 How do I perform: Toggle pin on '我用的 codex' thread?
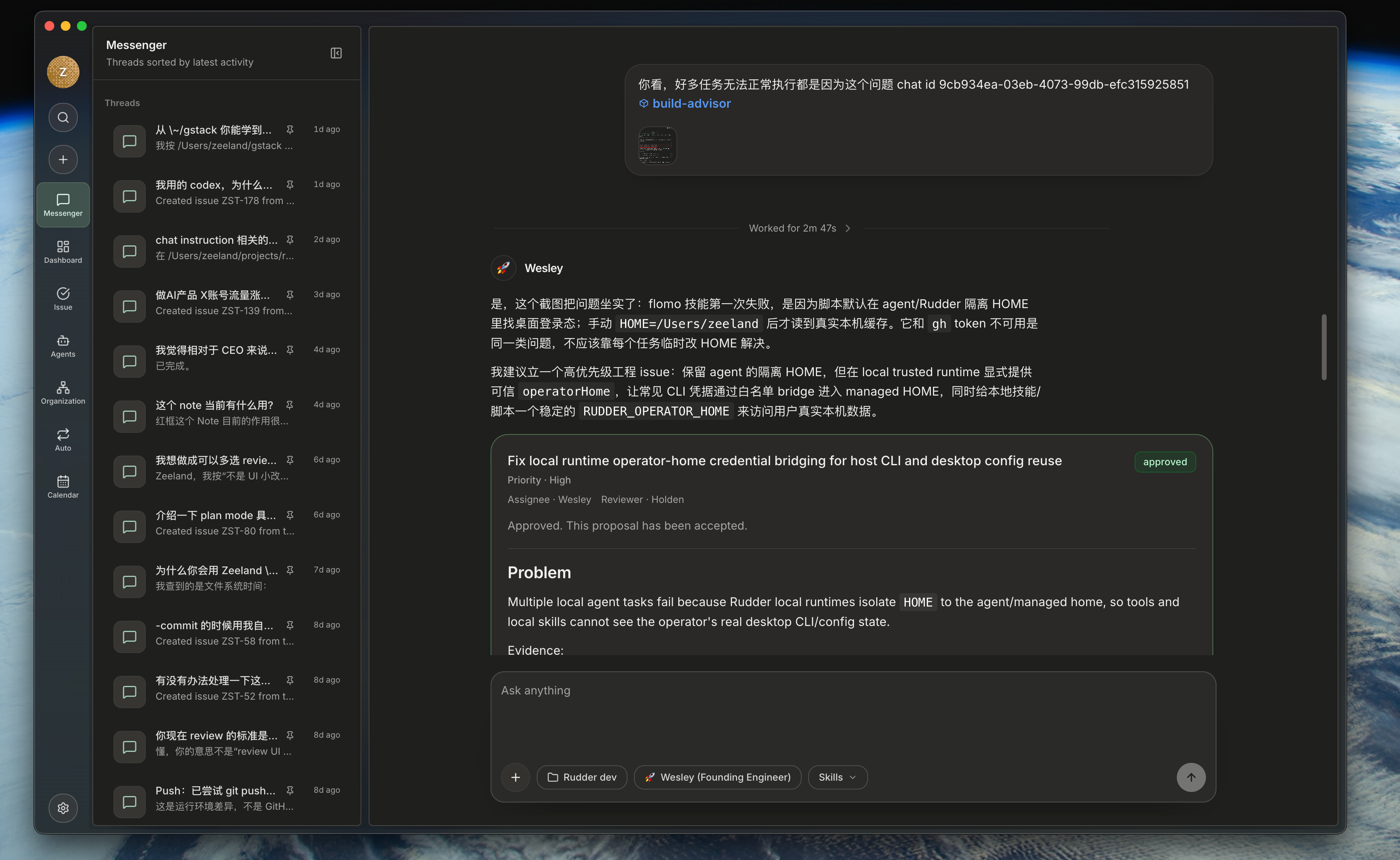[x=290, y=185]
